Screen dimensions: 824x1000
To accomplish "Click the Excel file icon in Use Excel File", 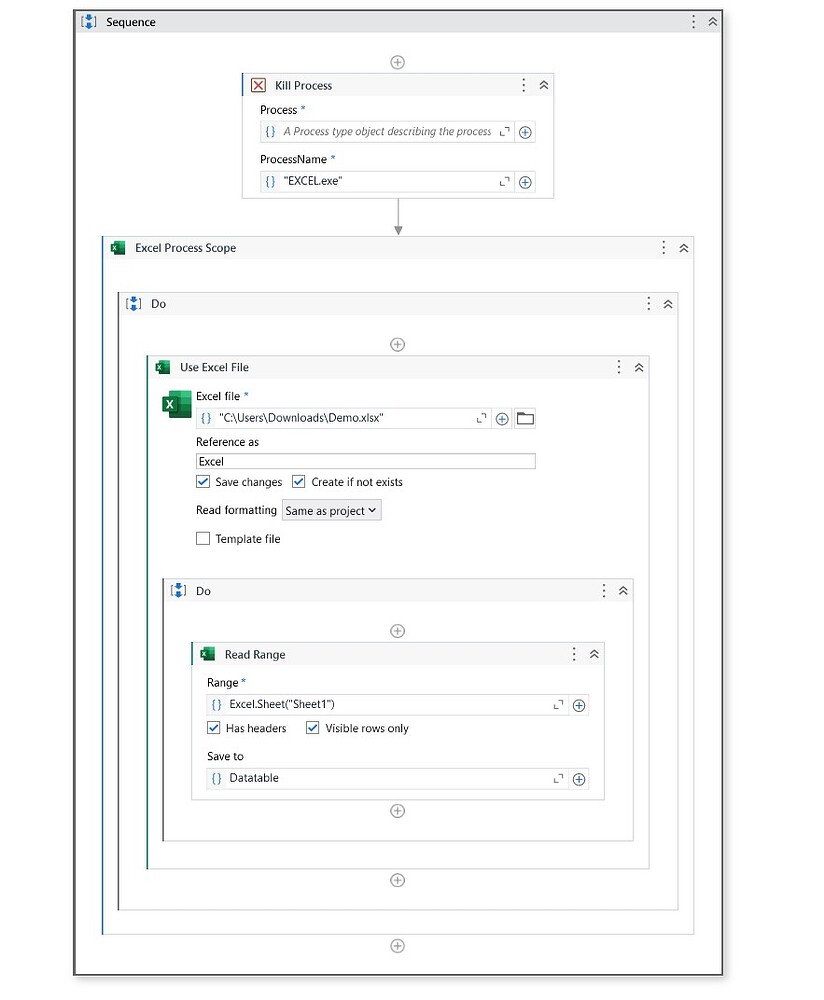I will click(177, 404).
